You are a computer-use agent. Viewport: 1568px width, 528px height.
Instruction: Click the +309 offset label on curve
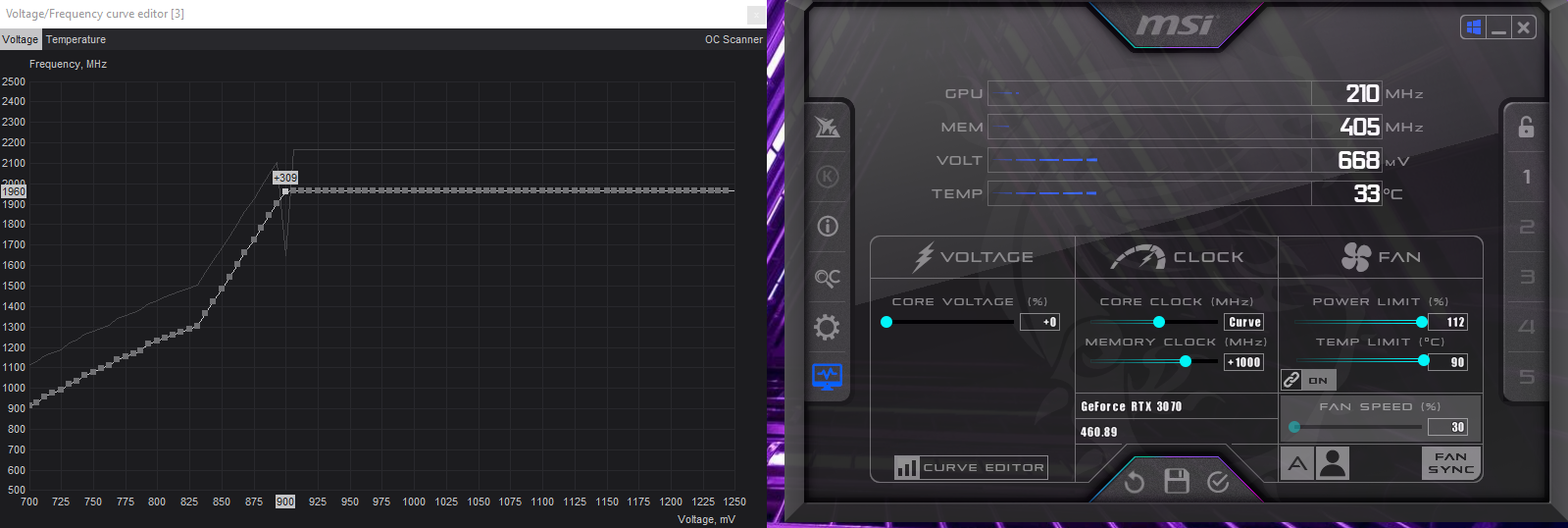pos(285,178)
